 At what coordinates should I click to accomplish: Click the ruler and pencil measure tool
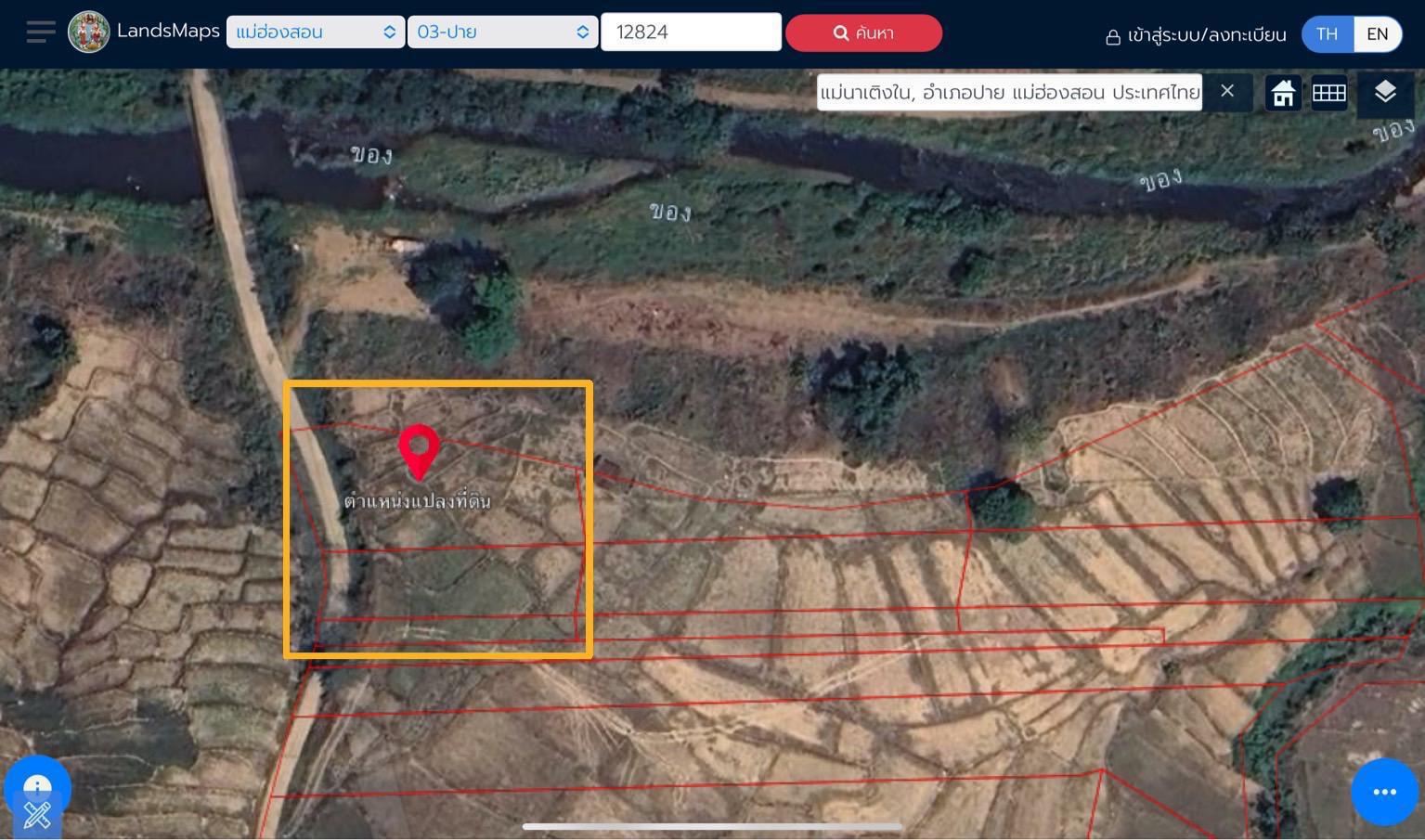tap(37, 816)
